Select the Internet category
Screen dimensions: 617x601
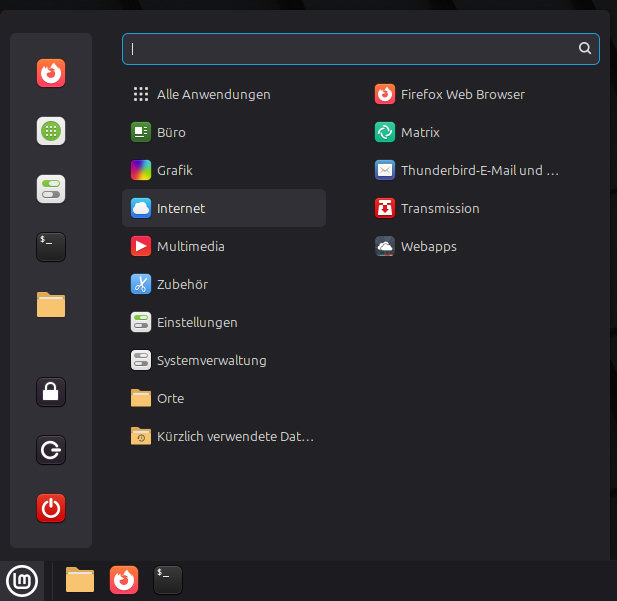point(224,208)
